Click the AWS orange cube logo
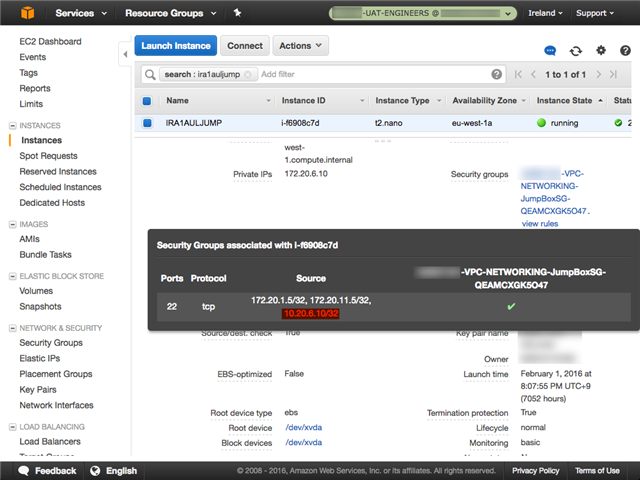This screenshot has height=480, width=640. 27,13
